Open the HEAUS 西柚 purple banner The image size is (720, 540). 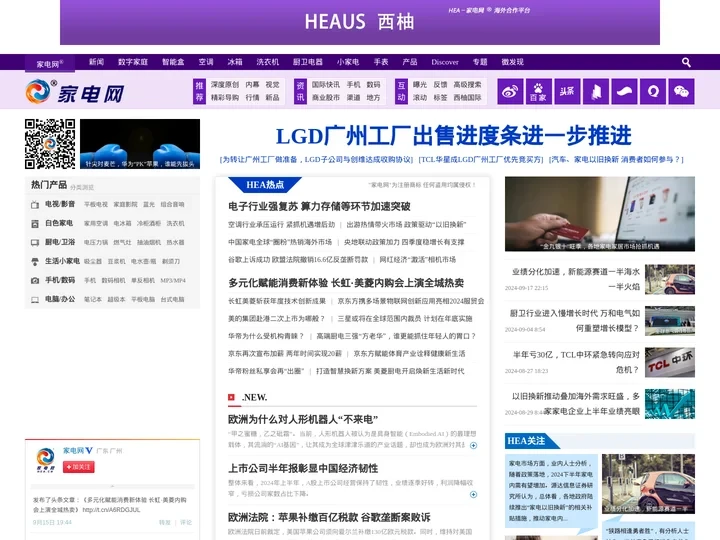point(360,22)
